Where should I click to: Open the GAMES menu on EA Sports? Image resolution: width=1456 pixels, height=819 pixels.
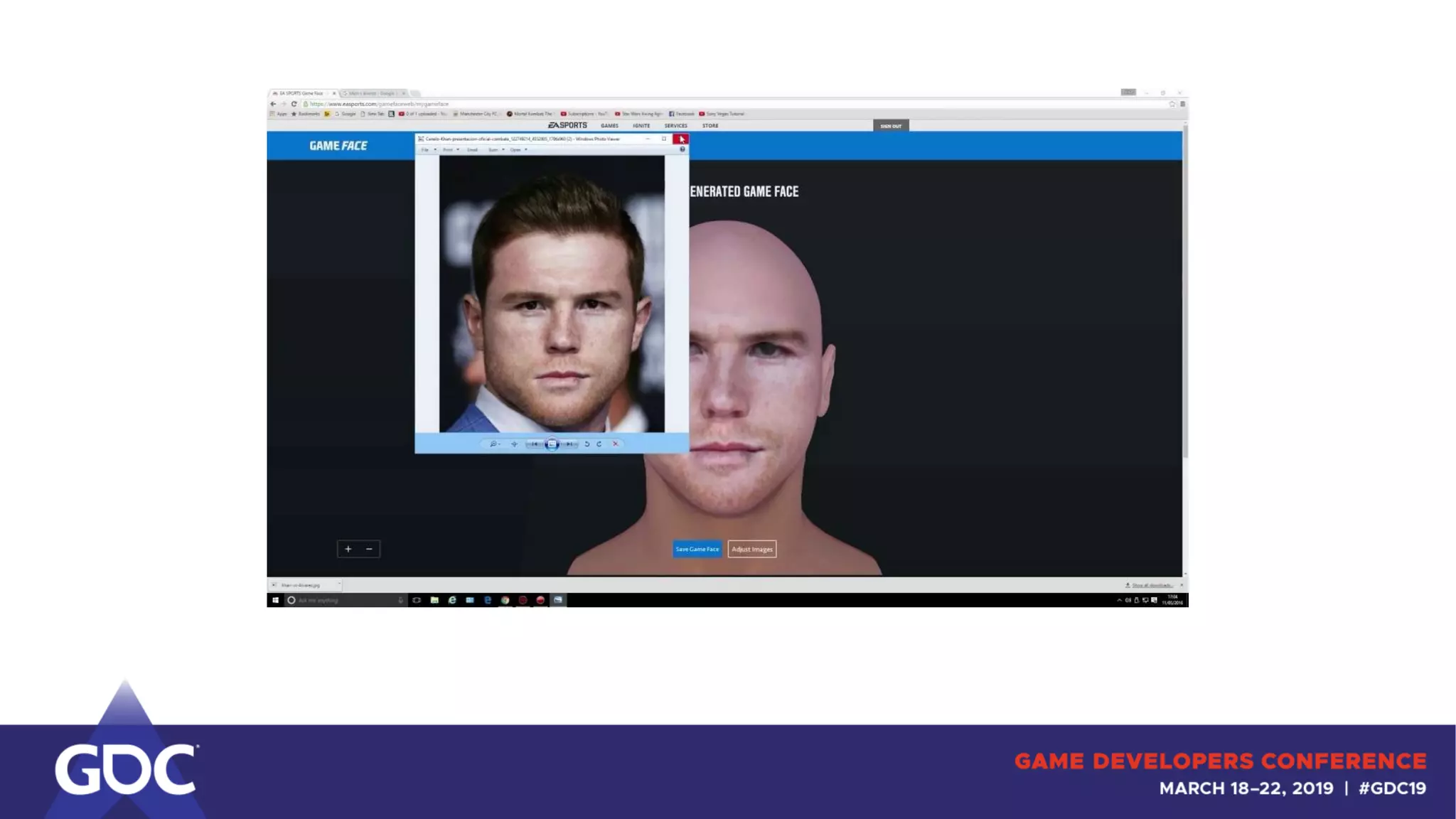[609, 126]
